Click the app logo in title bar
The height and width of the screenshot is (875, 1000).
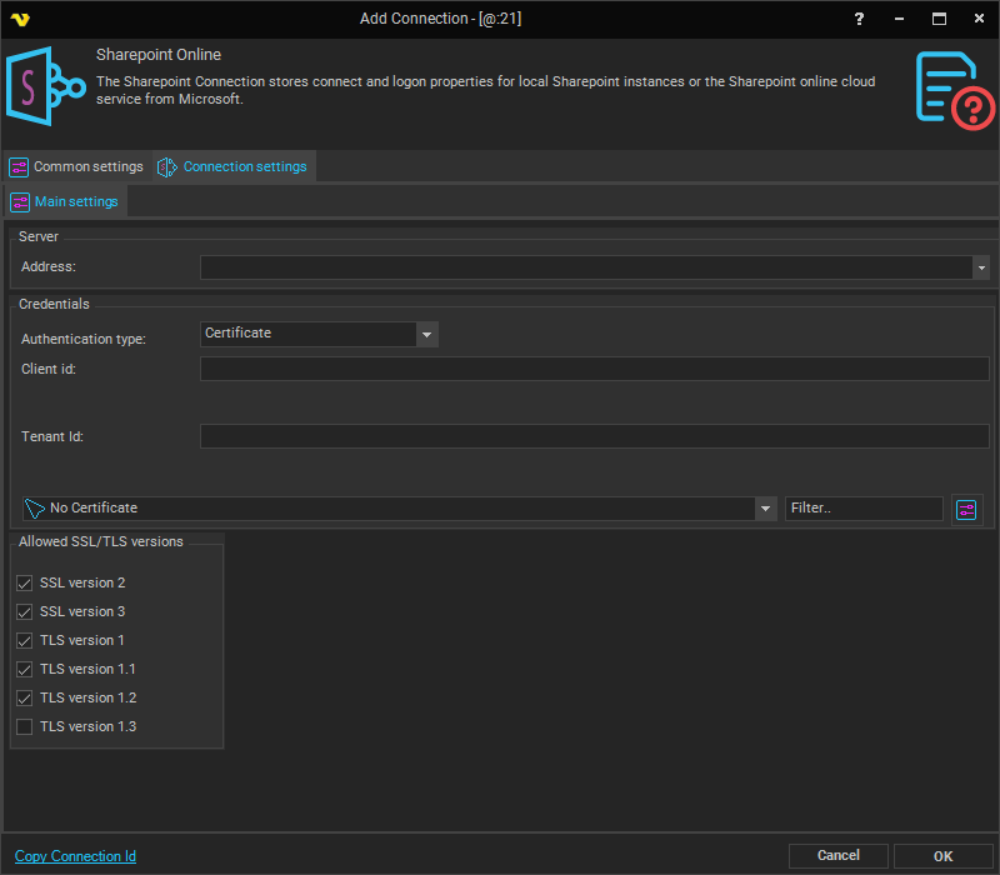[19, 19]
